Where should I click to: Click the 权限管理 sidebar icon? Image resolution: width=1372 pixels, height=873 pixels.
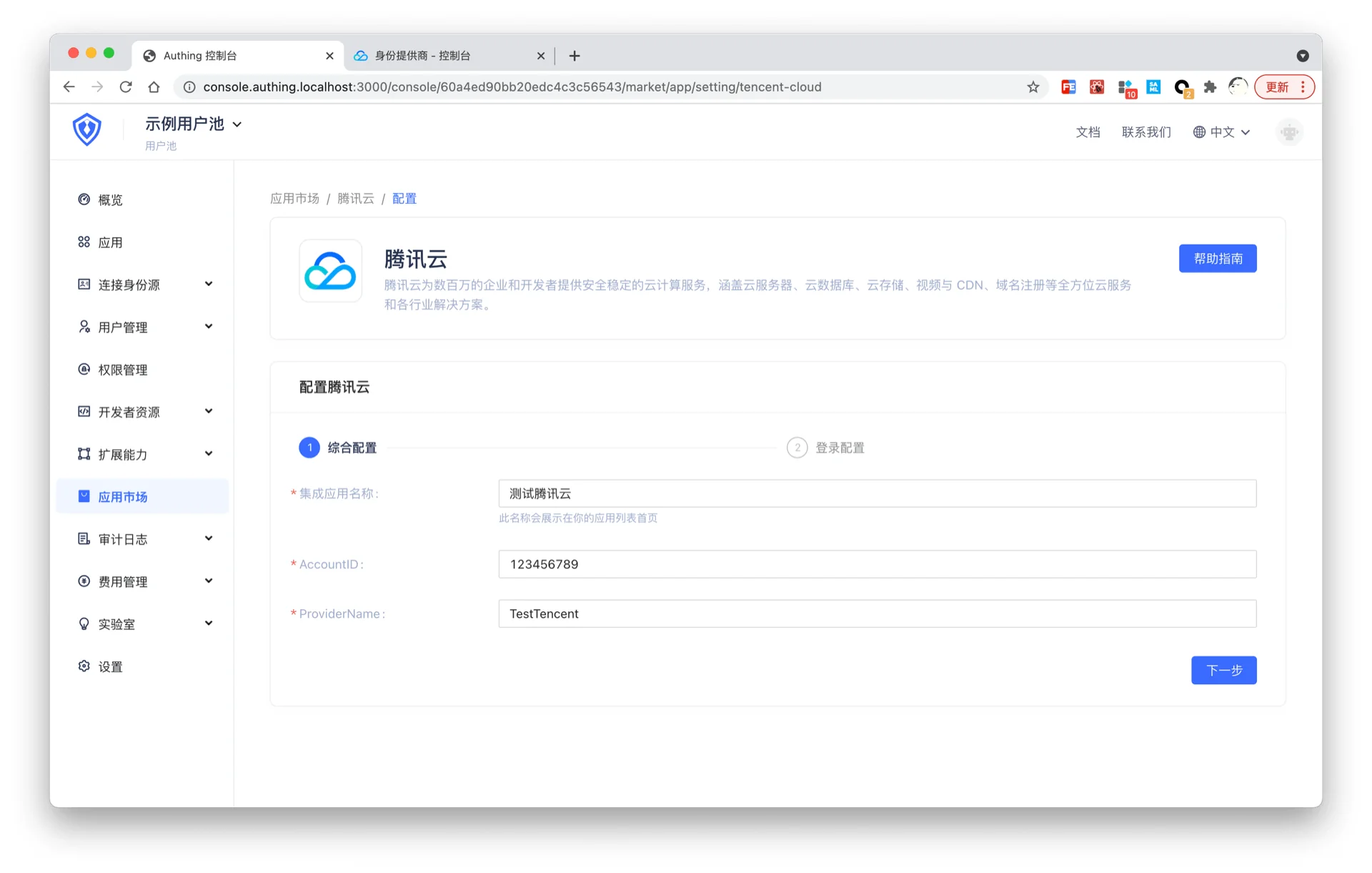[x=84, y=370]
